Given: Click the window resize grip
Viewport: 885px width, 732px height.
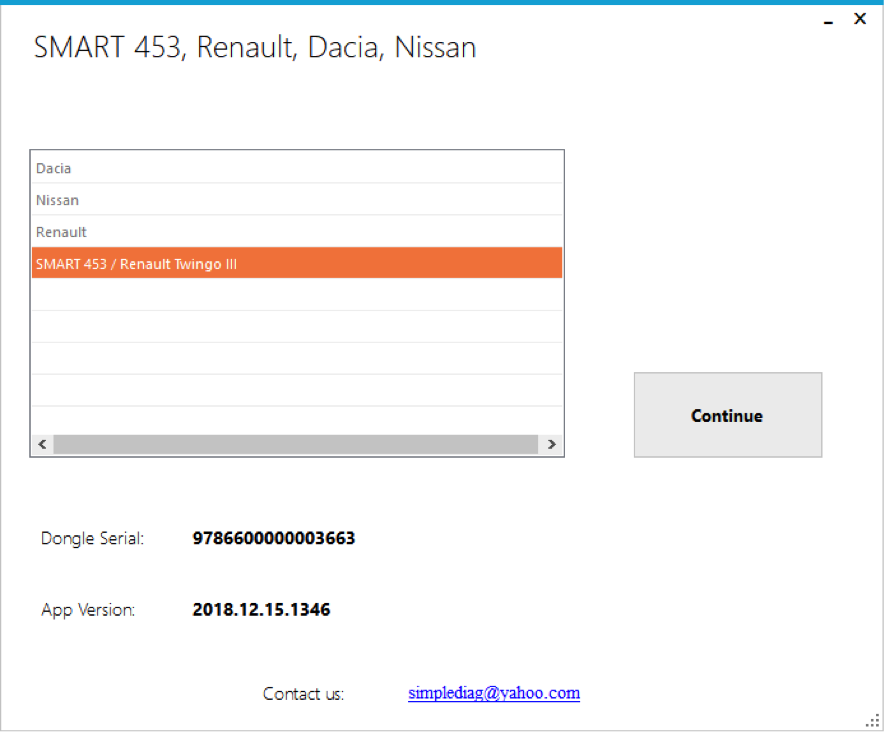Looking at the screenshot, I should point(873,721).
